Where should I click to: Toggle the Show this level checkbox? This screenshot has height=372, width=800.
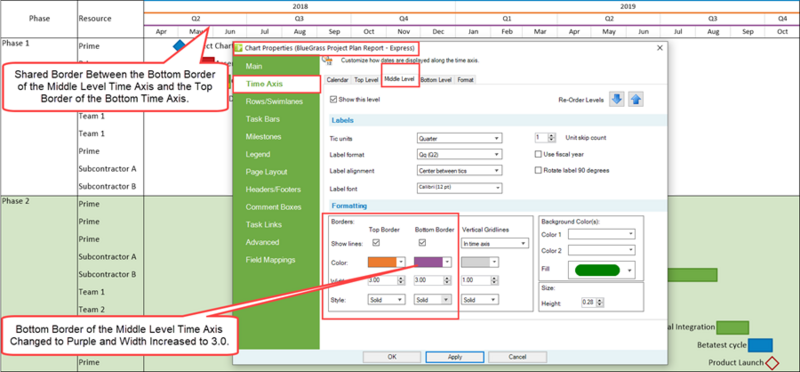tap(334, 100)
